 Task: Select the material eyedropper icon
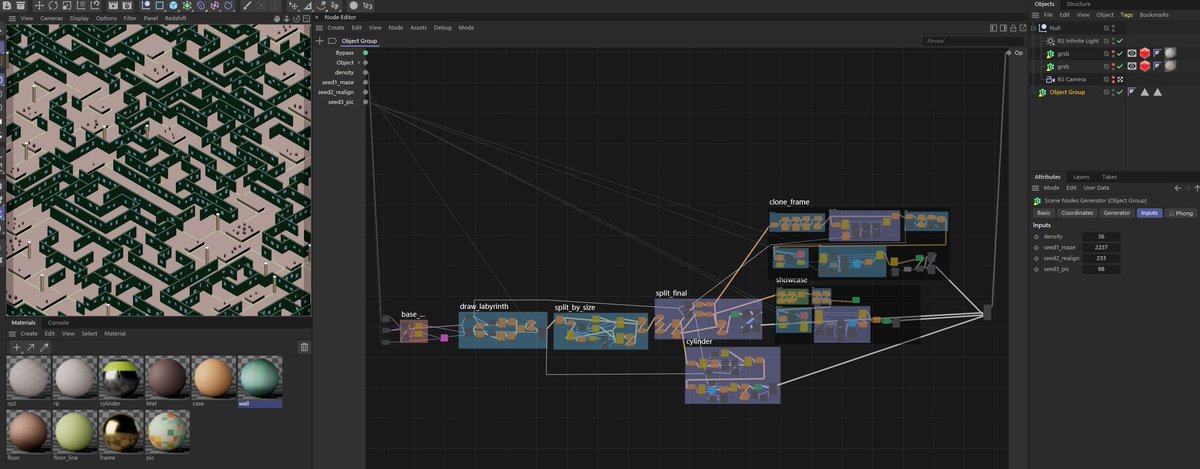tap(45, 346)
